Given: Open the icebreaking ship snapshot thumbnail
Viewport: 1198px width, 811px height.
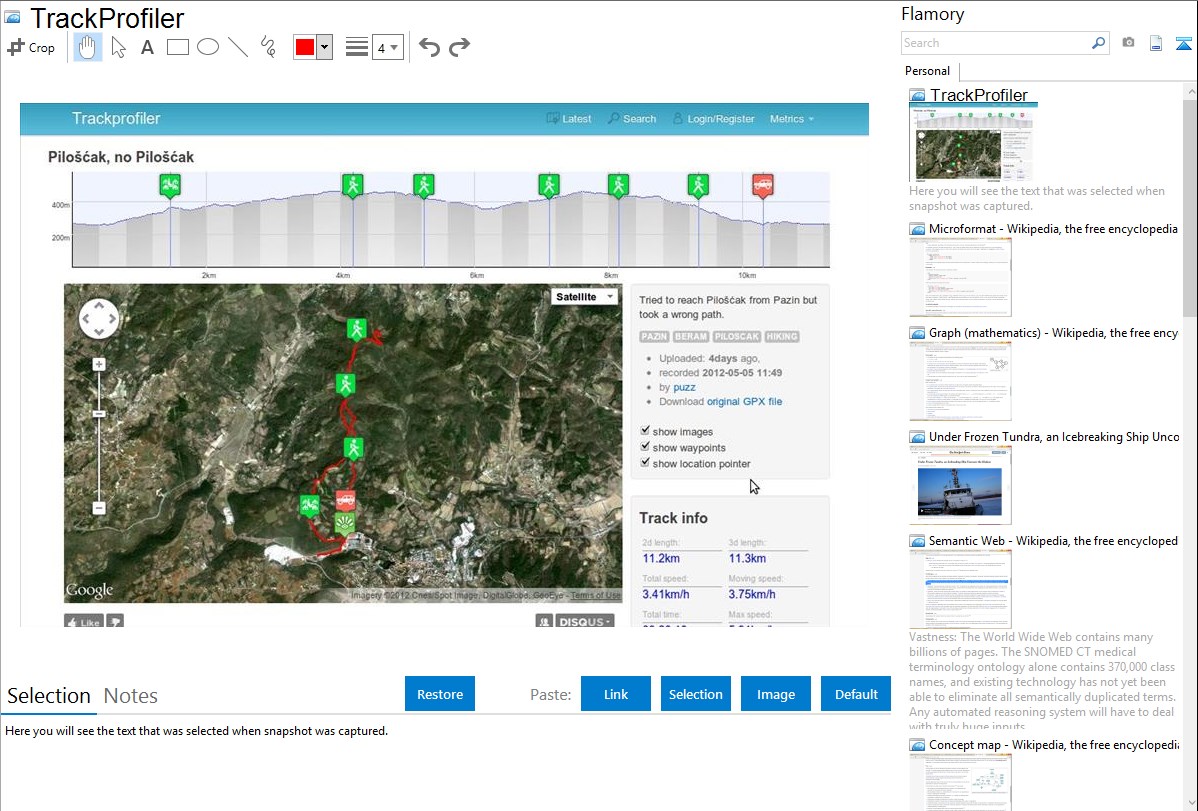Looking at the screenshot, I should [960, 485].
